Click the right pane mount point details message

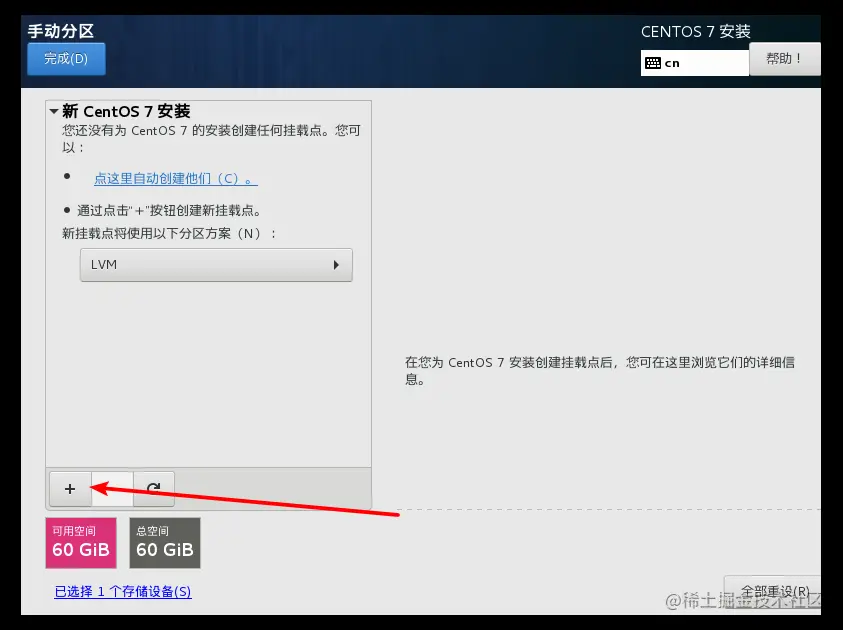point(599,370)
